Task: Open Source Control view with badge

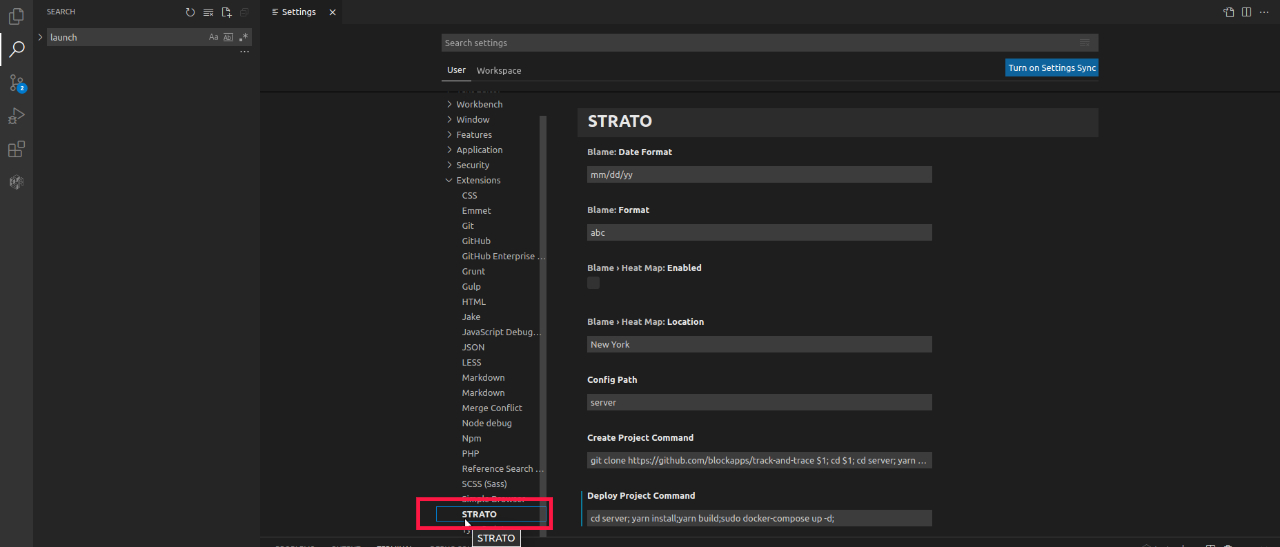Action: [x=16, y=83]
